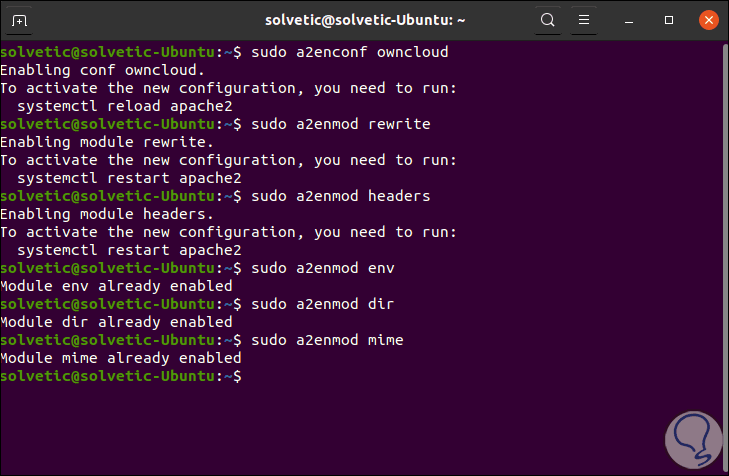Click the search magnifier icon
This screenshot has height=476, width=729.
tap(547, 19)
